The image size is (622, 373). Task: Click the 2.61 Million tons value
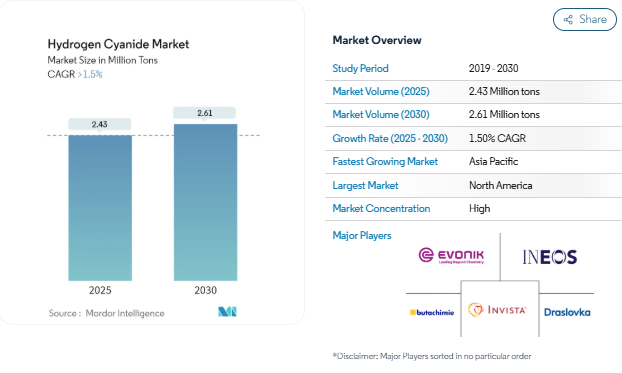pos(504,114)
